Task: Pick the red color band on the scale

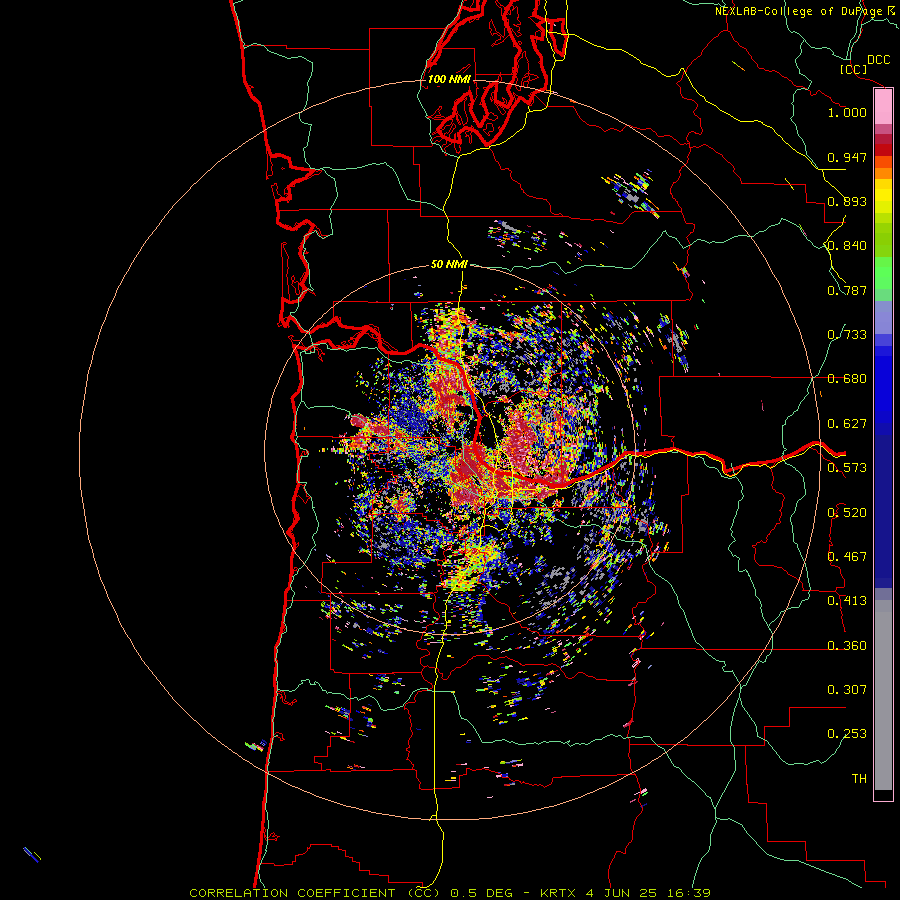Action: (x=883, y=150)
